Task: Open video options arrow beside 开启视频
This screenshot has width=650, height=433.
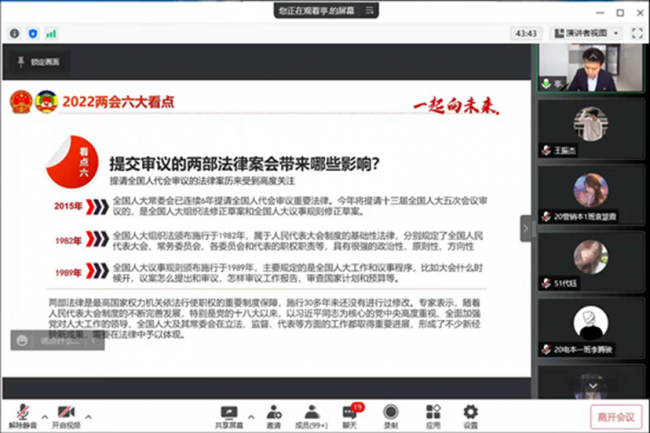Action: [89, 411]
